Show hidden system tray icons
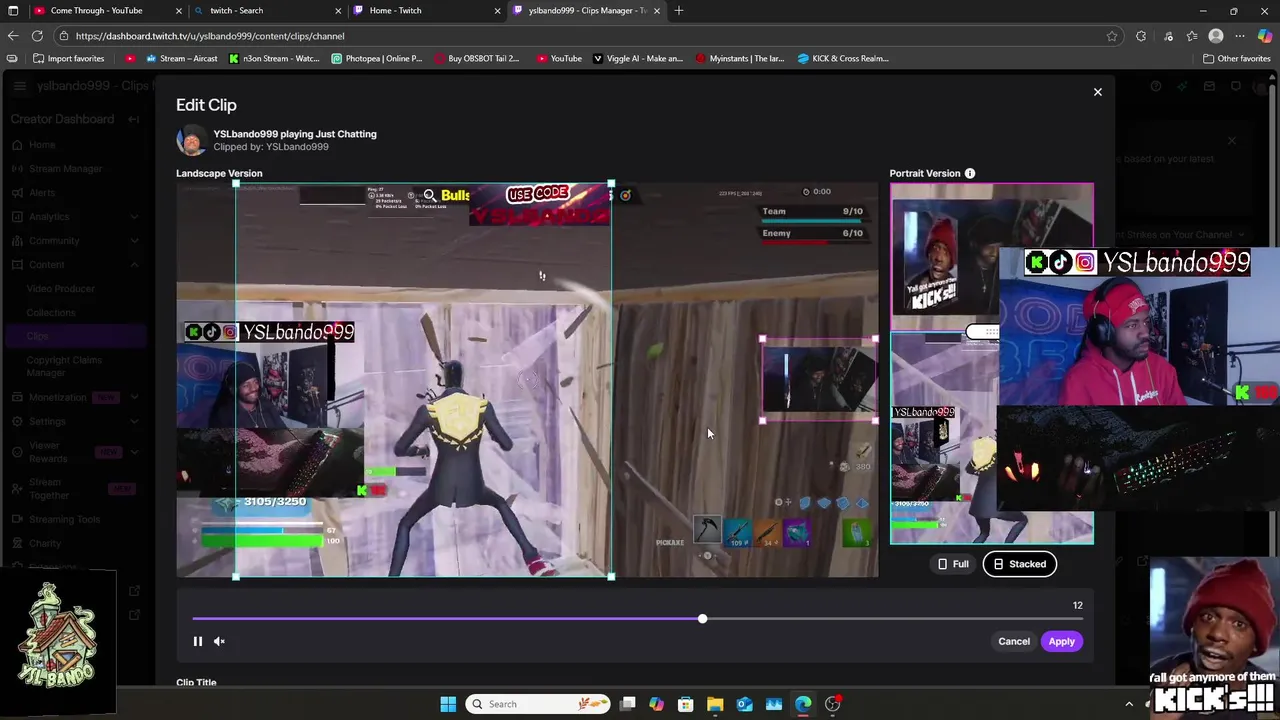The height and width of the screenshot is (720, 1280). [x=1129, y=704]
